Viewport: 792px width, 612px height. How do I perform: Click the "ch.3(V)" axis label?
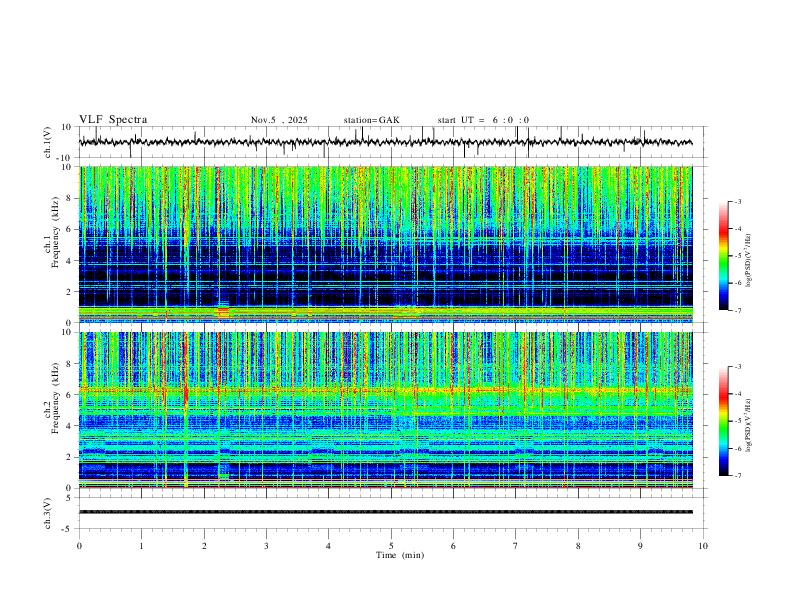coord(48,513)
